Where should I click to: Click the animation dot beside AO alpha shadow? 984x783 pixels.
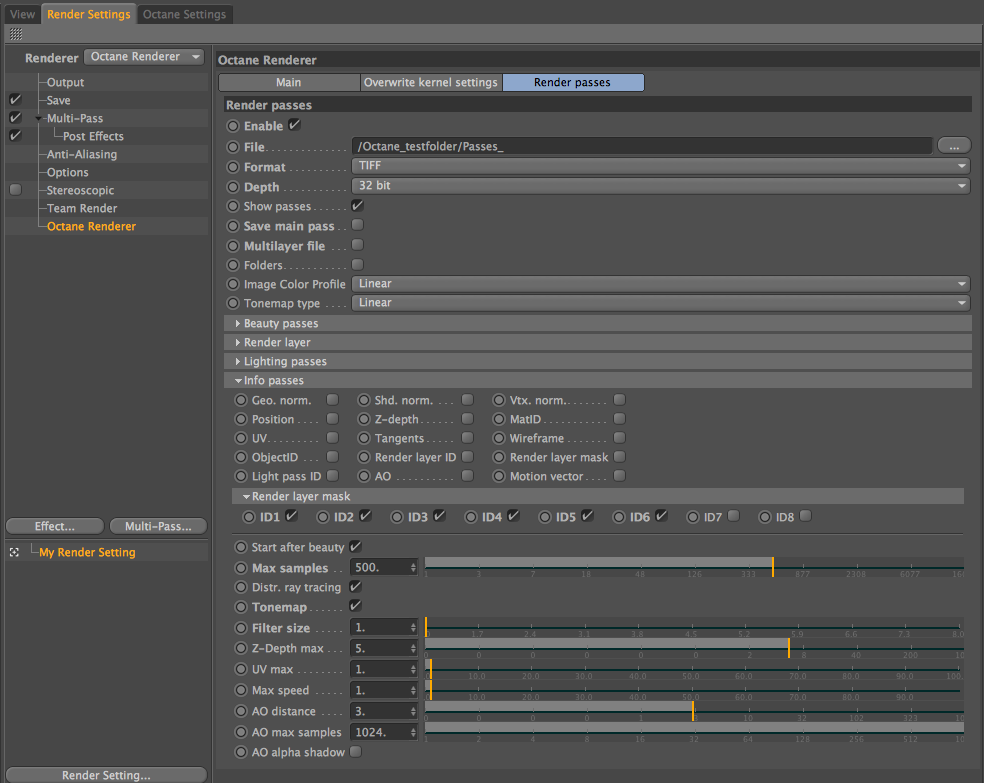point(241,752)
